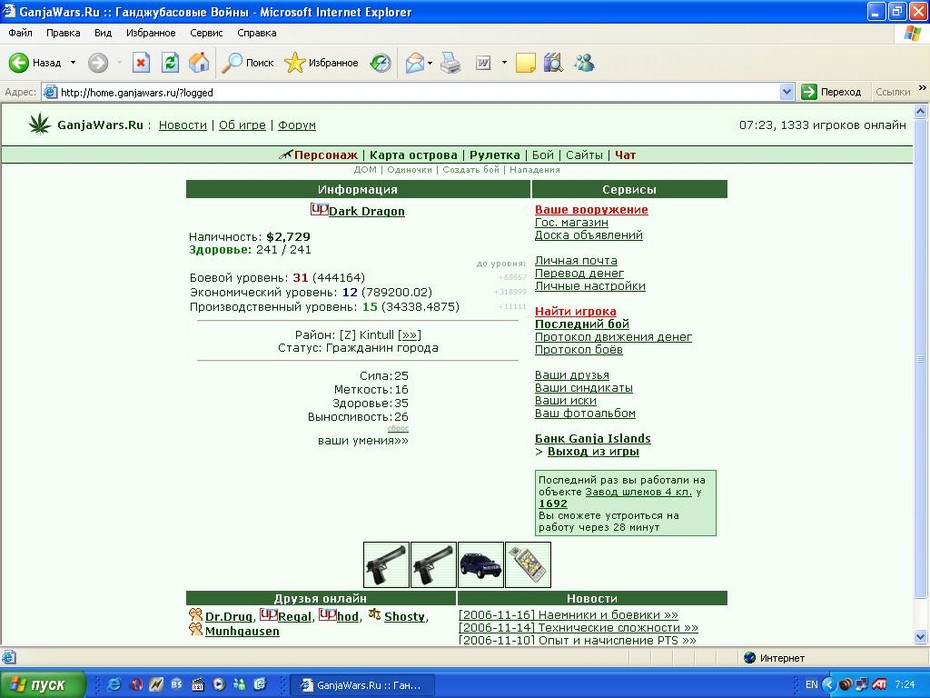Click the blue SUV car item
This screenshot has width=930, height=698.
tap(481, 565)
